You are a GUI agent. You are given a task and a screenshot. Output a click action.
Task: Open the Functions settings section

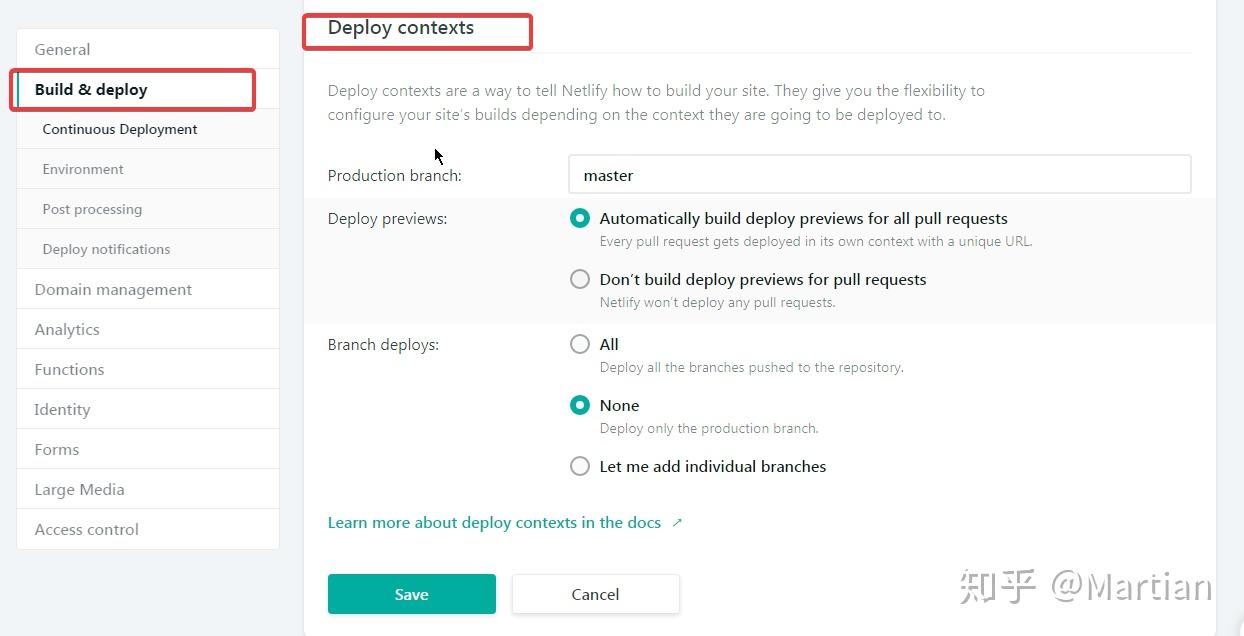click(69, 369)
